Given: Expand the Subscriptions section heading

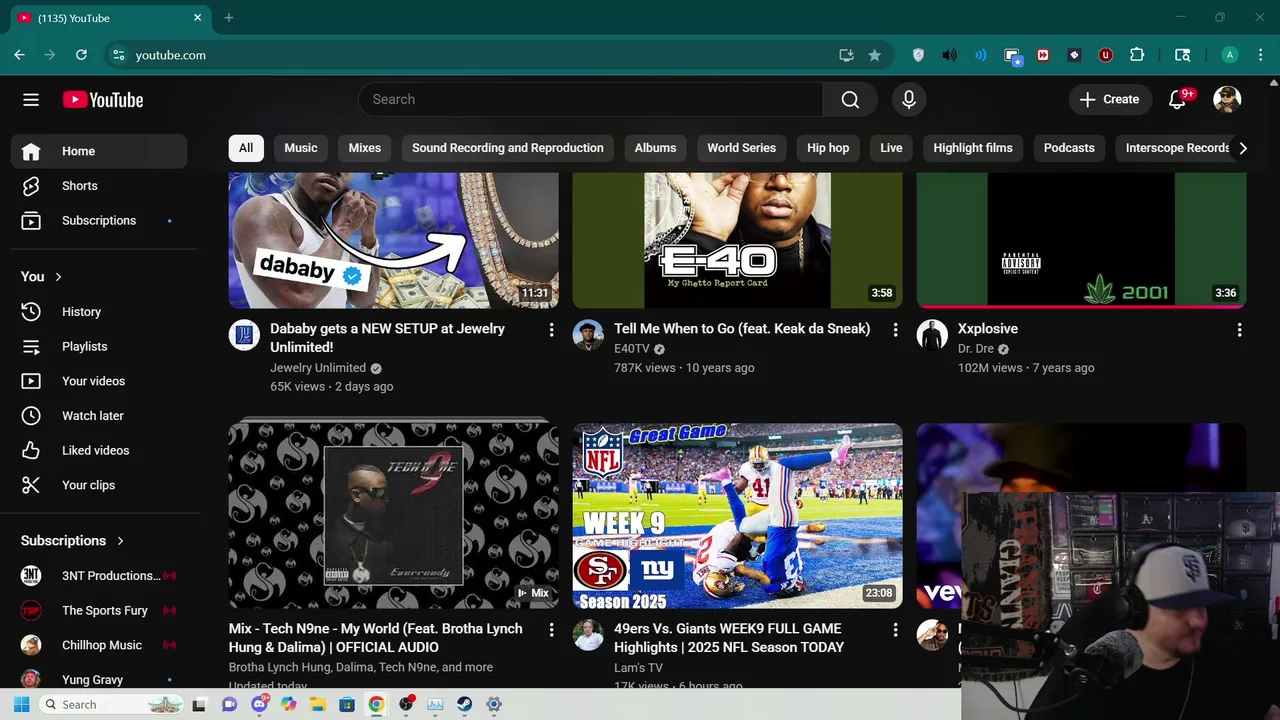Looking at the screenshot, I should point(72,540).
